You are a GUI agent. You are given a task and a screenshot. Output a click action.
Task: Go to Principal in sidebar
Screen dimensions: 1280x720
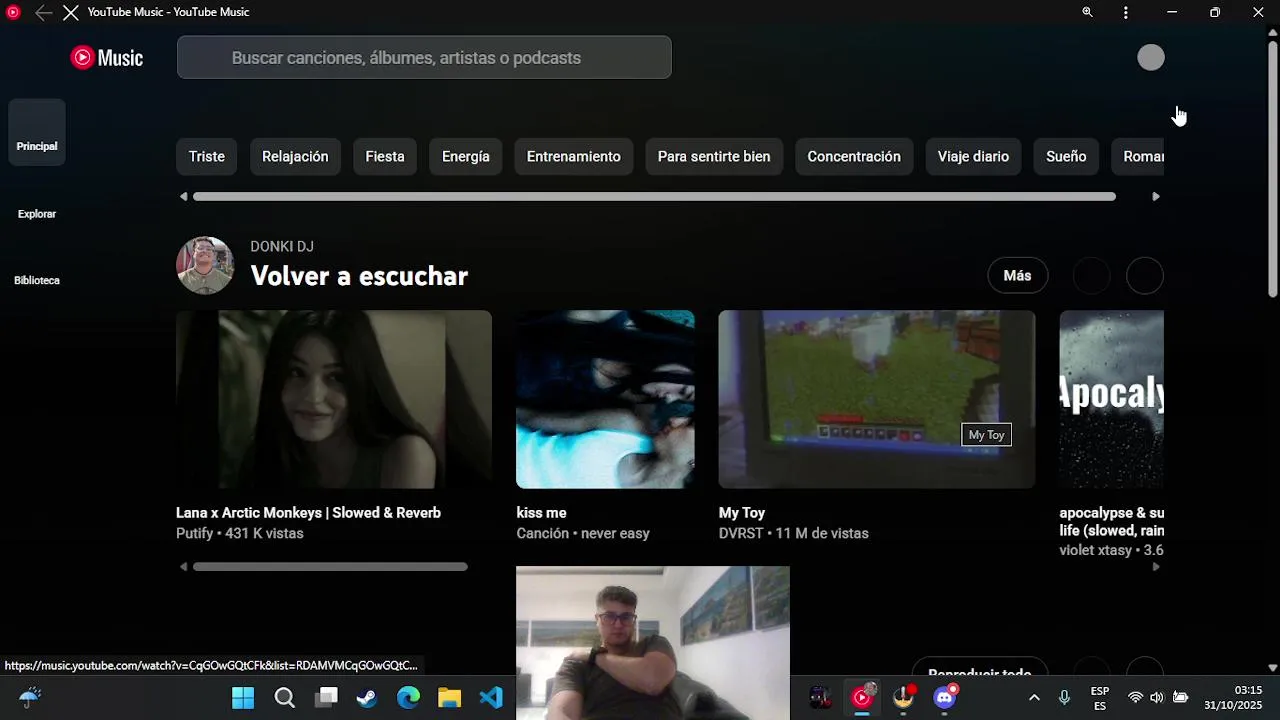click(x=37, y=133)
